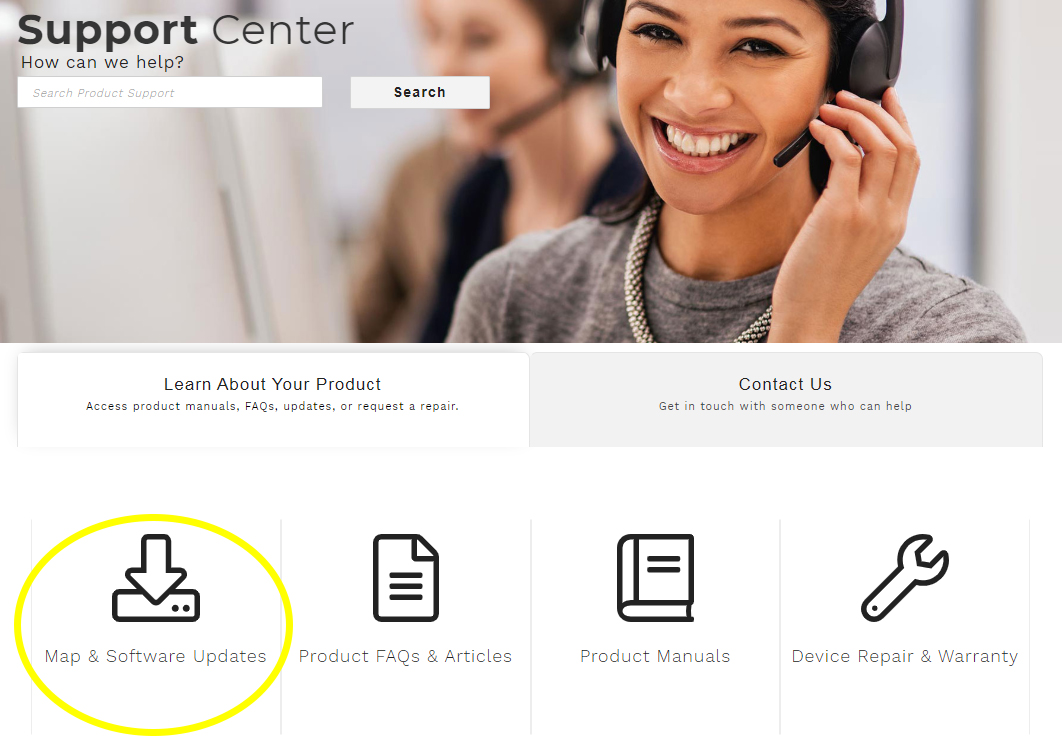Select the Product Manuals book icon
This screenshot has width=1062, height=755.
coord(656,578)
